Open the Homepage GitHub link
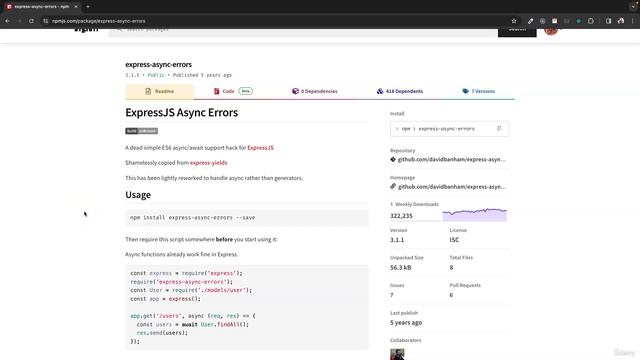Screen dimensions: 640x360 point(451,187)
